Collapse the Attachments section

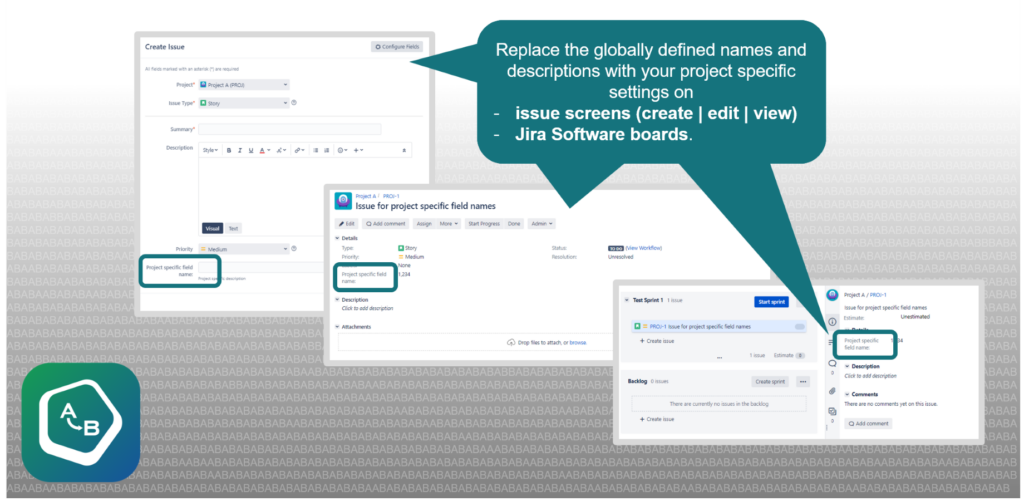click(x=338, y=327)
